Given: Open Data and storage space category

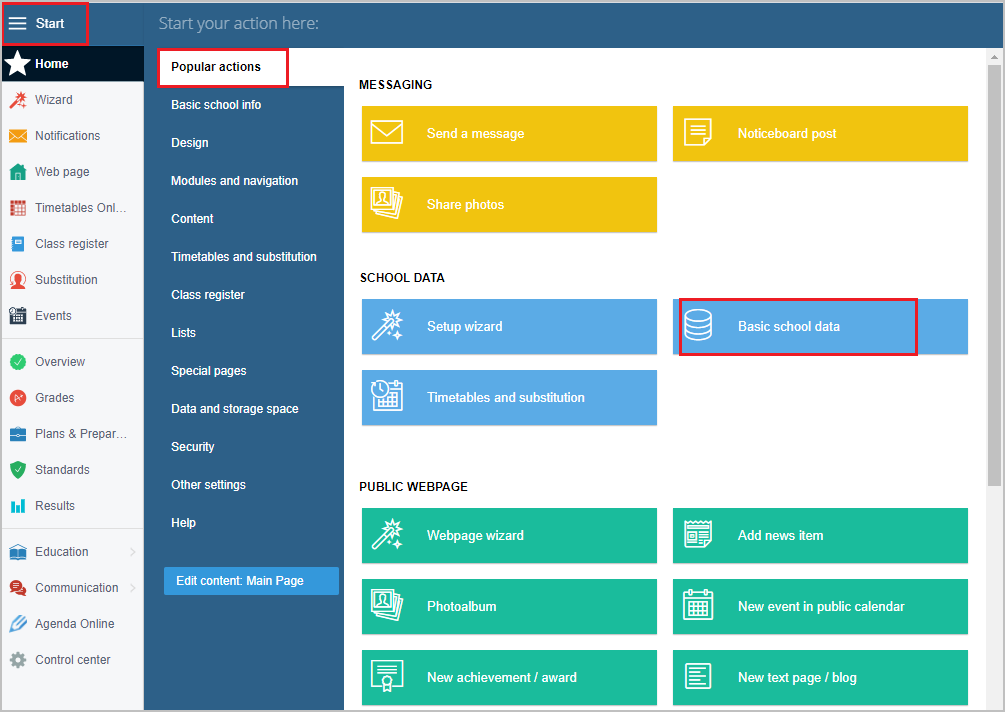Looking at the screenshot, I should click(x=235, y=409).
